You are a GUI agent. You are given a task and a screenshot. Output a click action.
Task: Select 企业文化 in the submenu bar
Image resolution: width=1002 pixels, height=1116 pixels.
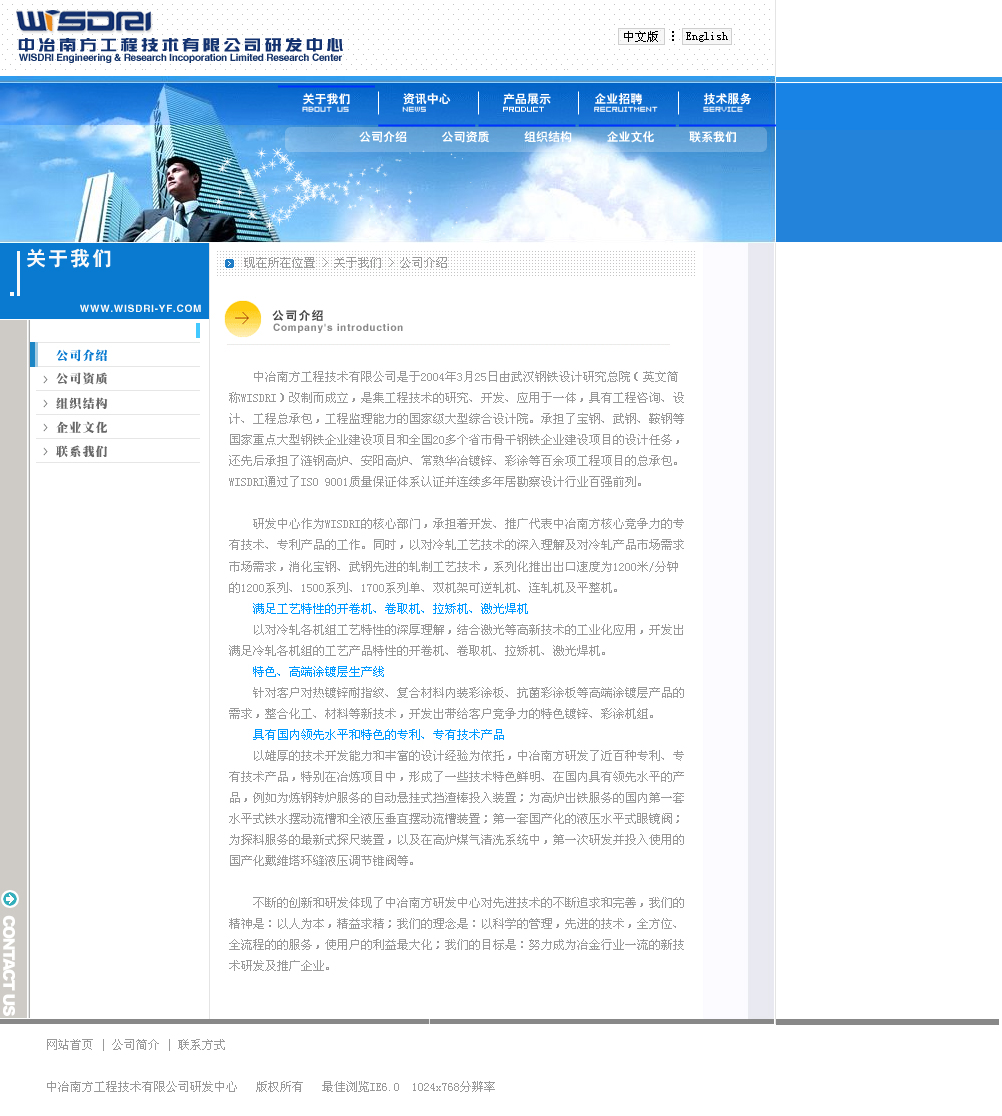631,137
